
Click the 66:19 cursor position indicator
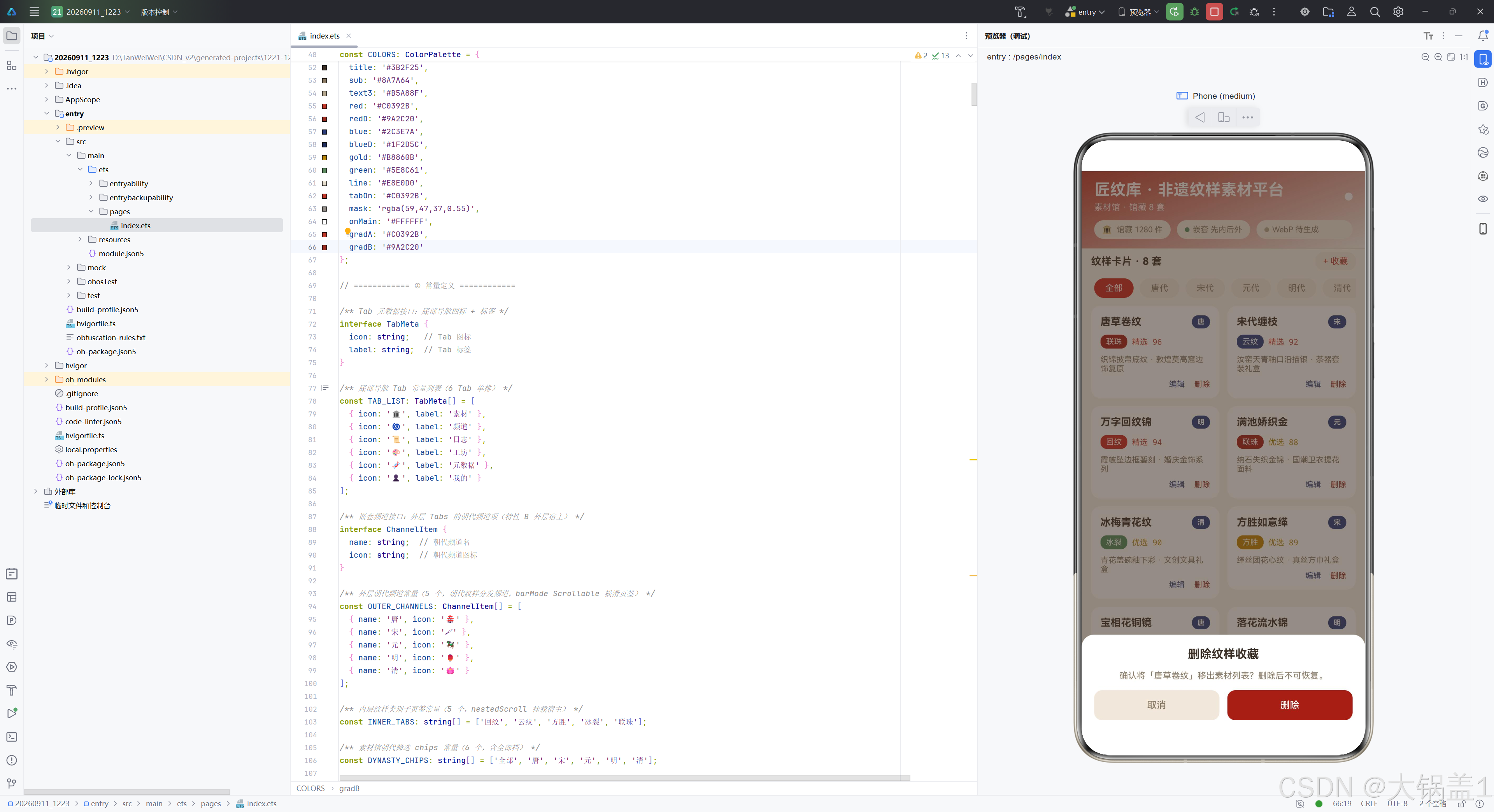1342,803
